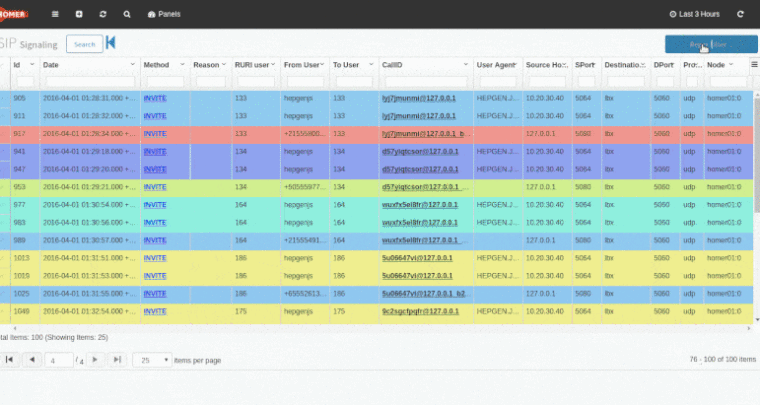The height and width of the screenshot is (405, 760).
Task: Click the page number input field
Action: point(59,360)
